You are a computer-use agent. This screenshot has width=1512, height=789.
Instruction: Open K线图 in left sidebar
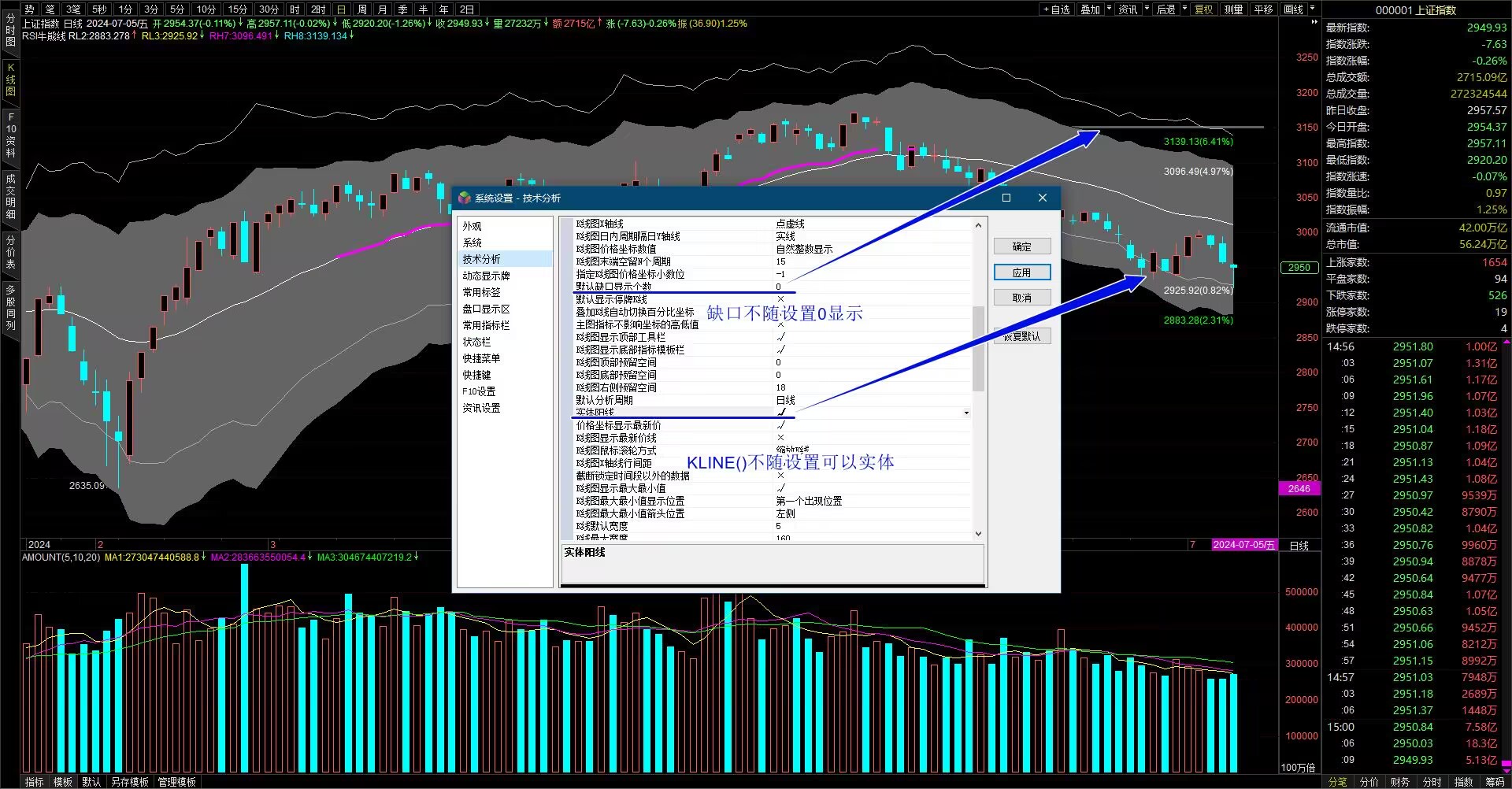coord(10,80)
